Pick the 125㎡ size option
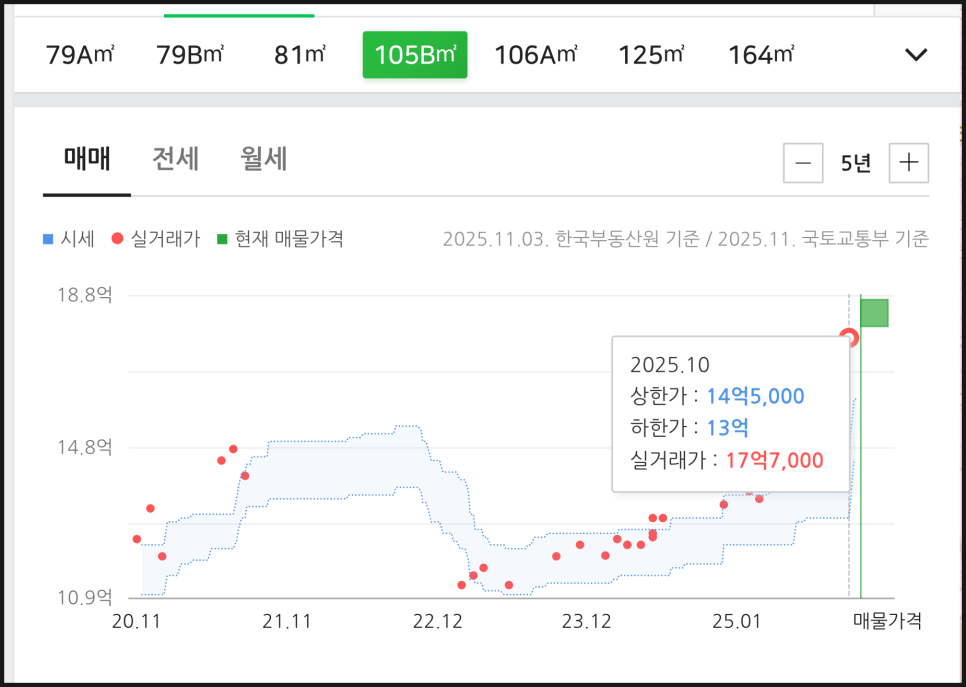This screenshot has height=687, width=966. tap(651, 55)
